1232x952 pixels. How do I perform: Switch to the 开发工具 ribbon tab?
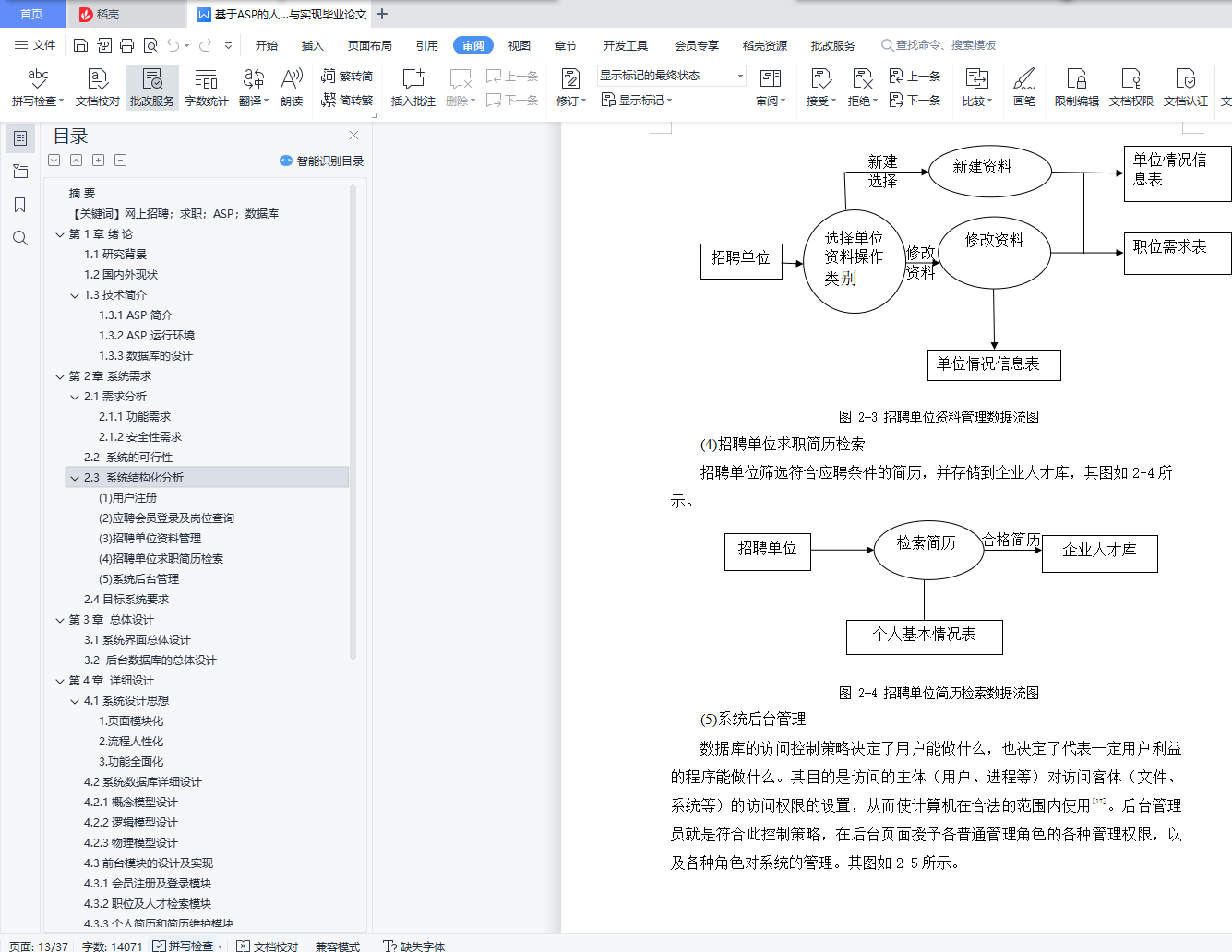pos(626,45)
